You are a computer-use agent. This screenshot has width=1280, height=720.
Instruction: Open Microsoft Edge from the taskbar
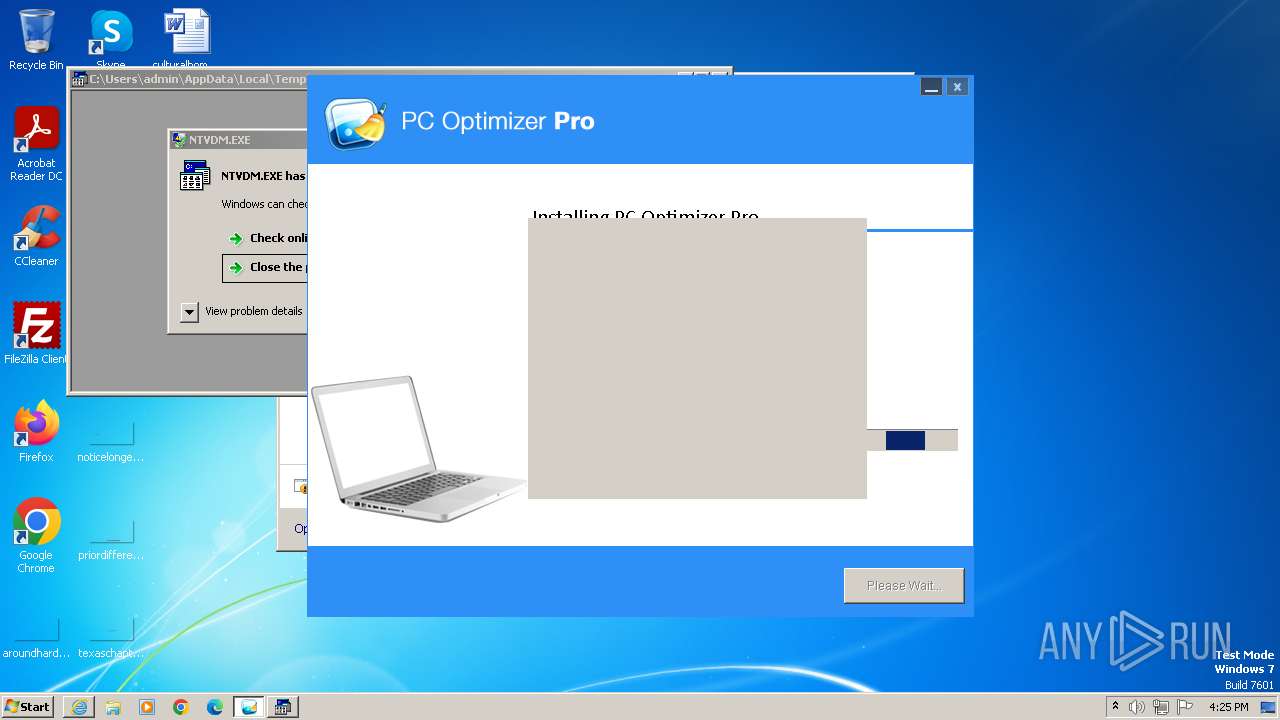[215, 707]
